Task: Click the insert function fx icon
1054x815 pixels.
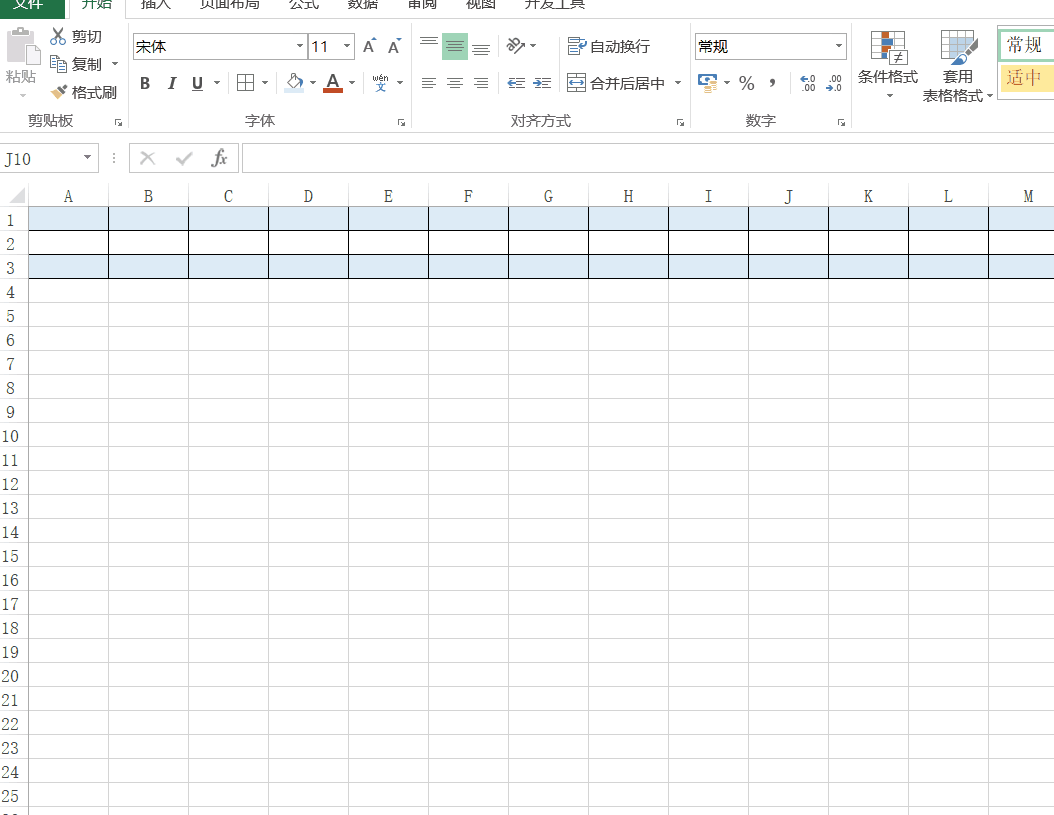Action: pos(219,158)
